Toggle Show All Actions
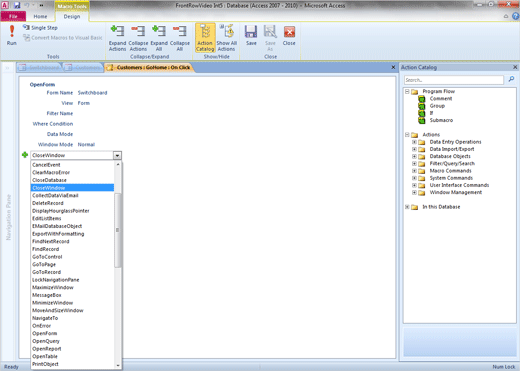Screen dimensions: 520x371 coord(227,38)
